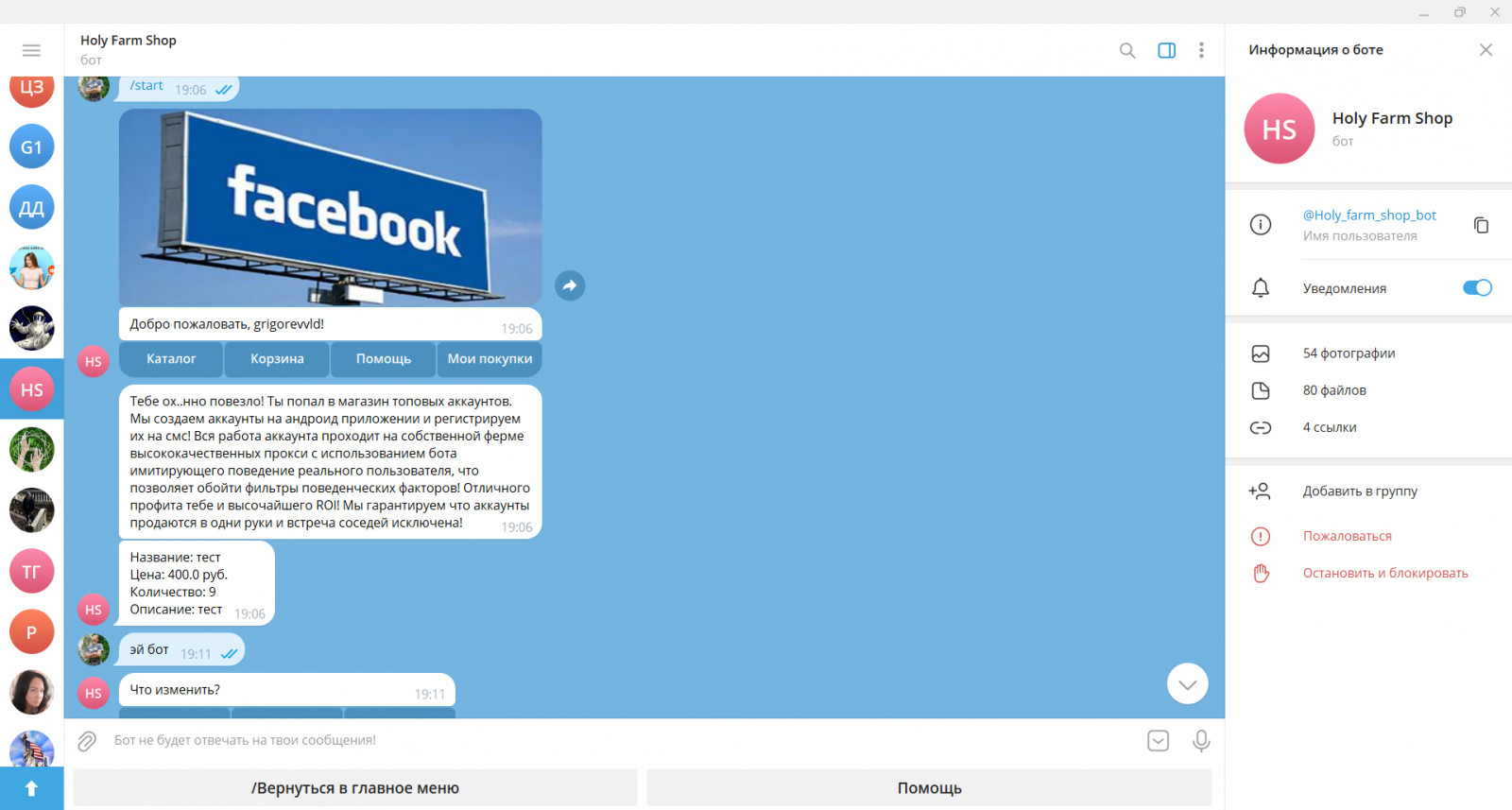The width and height of the screenshot is (1512, 810).
Task: Select 'Добавить в группу' option
Action: [x=1360, y=491]
